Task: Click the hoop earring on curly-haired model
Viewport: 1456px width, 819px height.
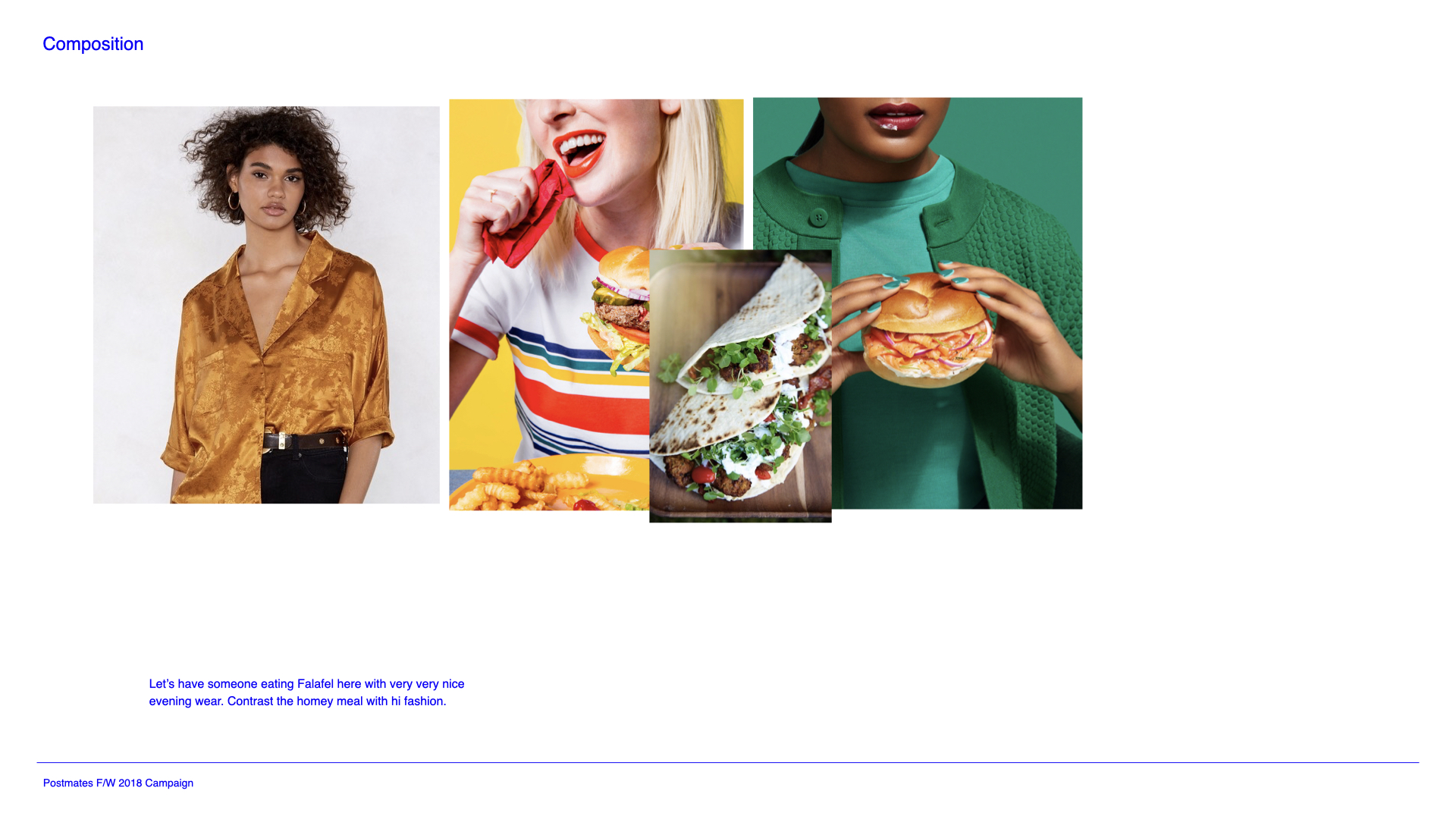Action: [234, 201]
